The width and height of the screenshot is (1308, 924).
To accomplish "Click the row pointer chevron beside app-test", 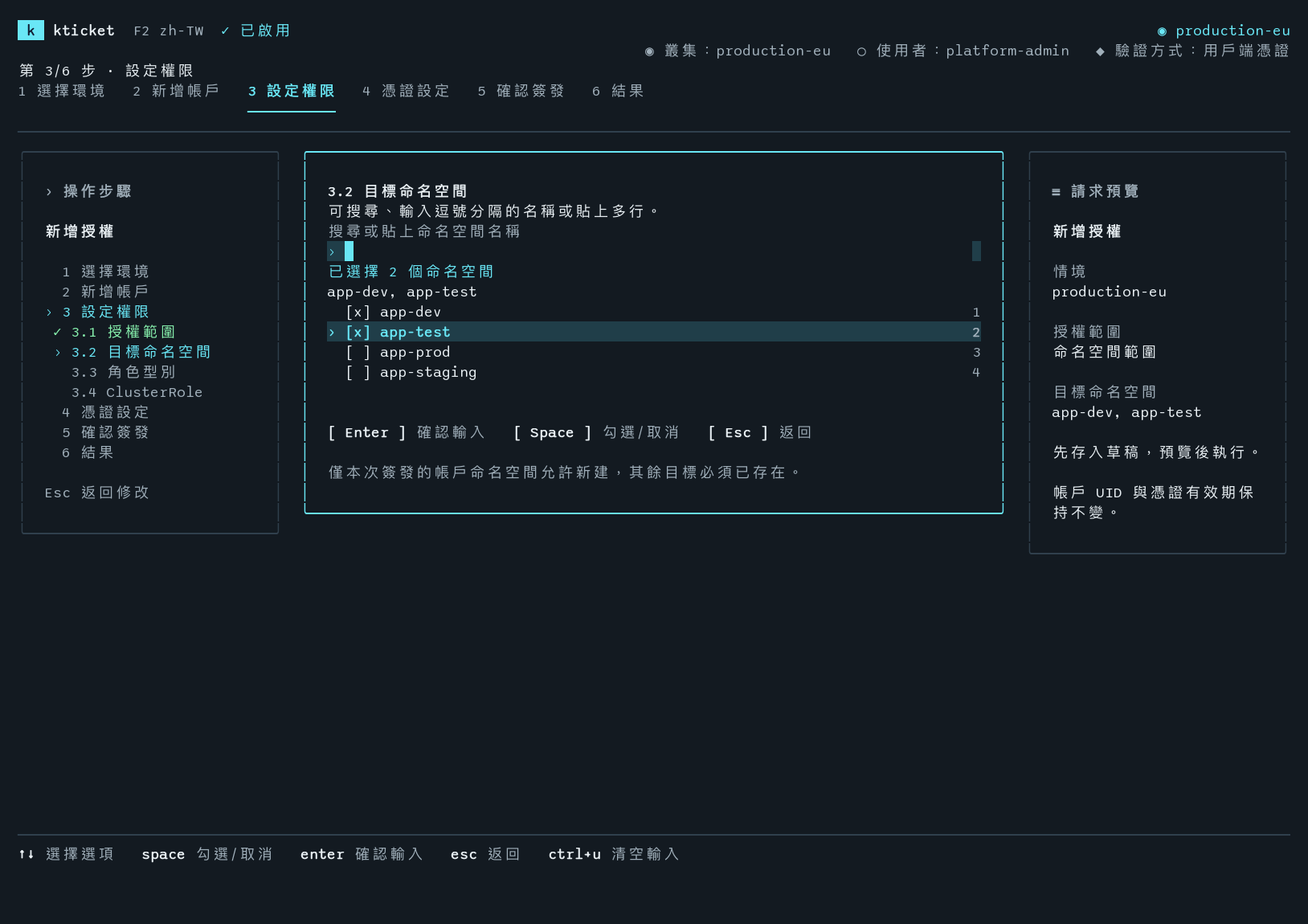I will 332,332.
